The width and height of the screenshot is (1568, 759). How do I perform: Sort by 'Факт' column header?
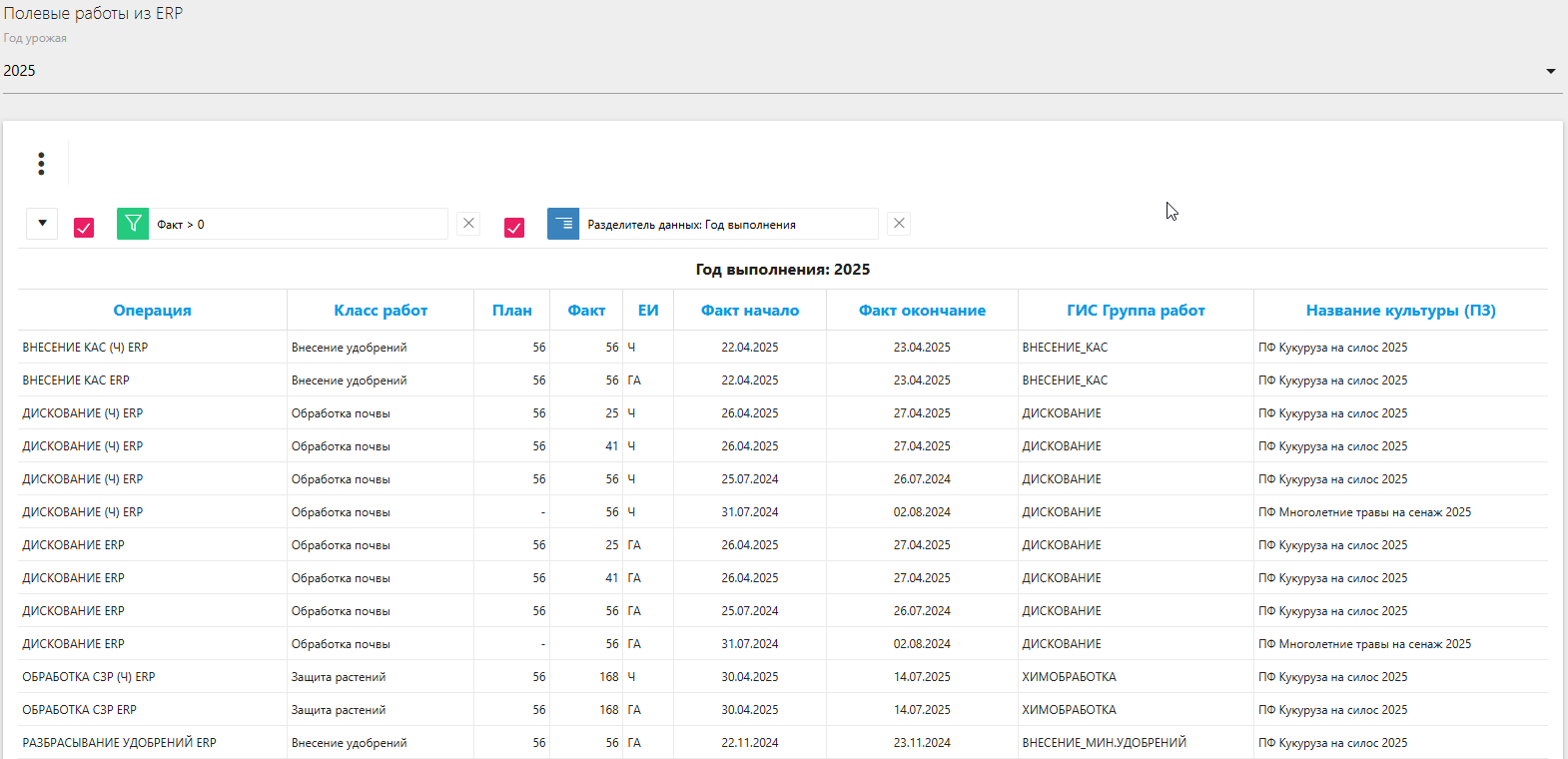point(586,311)
